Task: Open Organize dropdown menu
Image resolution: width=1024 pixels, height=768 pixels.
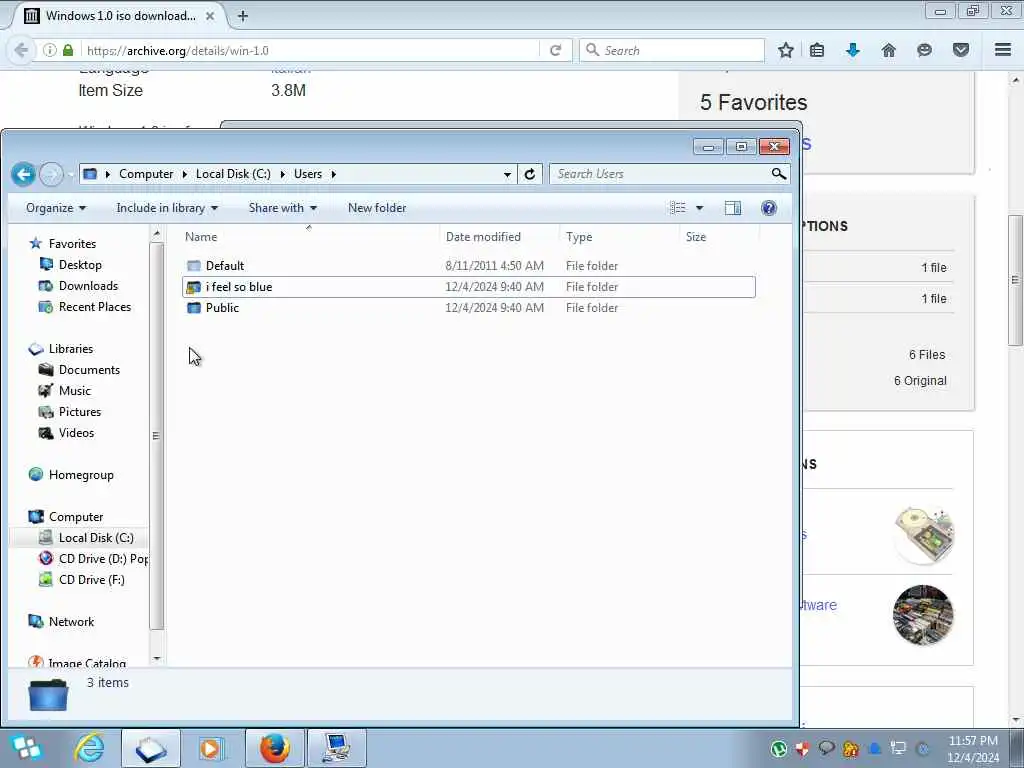Action: (x=56, y=208)
